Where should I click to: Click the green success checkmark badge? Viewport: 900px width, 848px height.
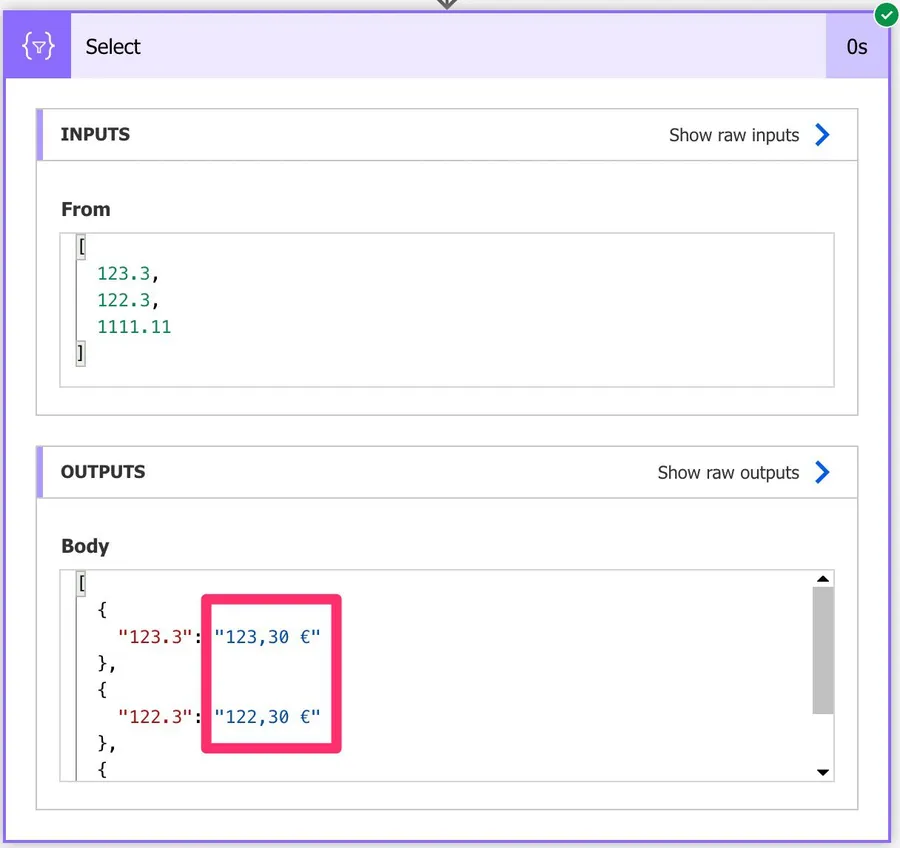point(885,15)
